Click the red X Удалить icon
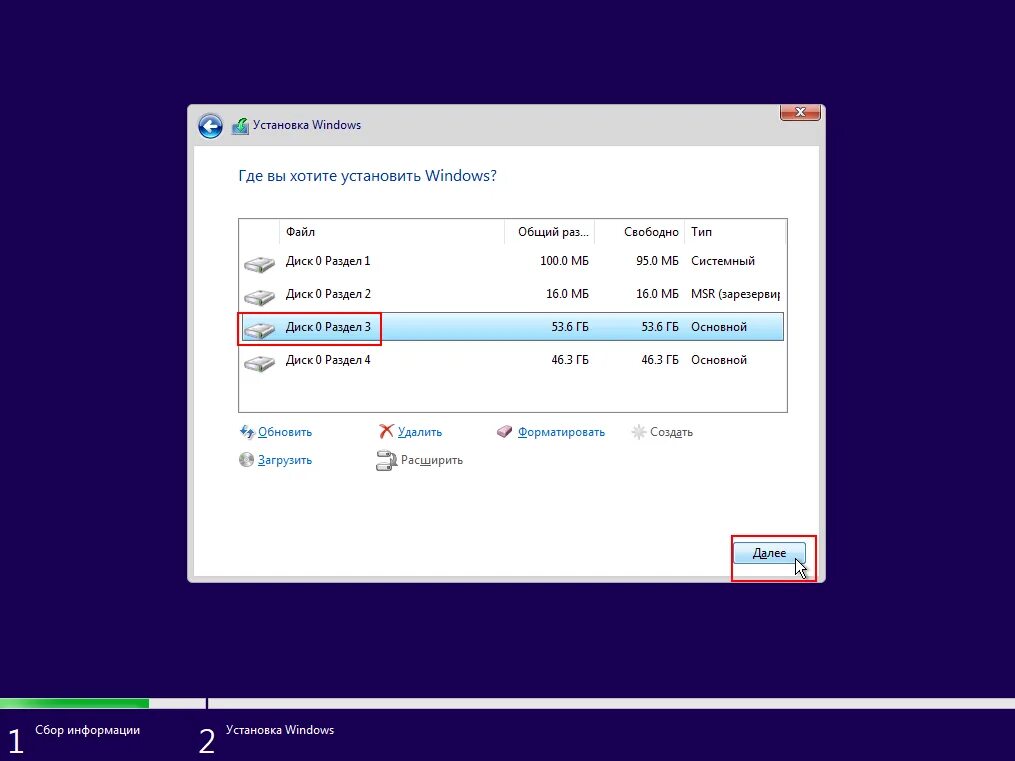This screenshot has height=761, width=1015. click(x=386, y=432)
